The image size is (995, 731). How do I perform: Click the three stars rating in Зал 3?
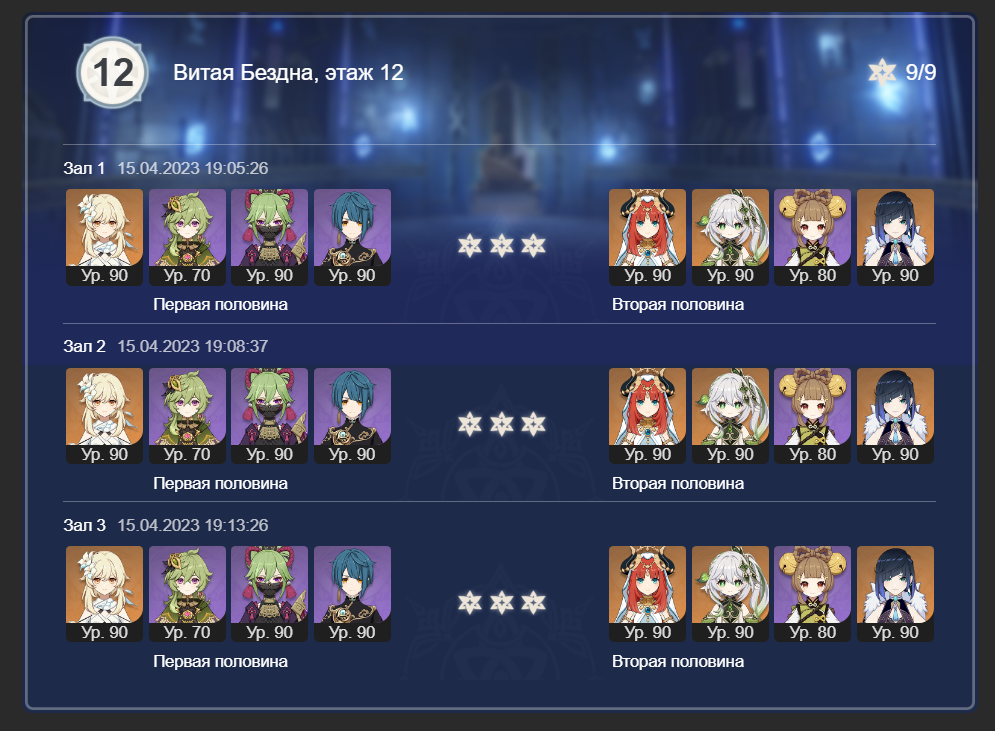[x=501, y=602]
